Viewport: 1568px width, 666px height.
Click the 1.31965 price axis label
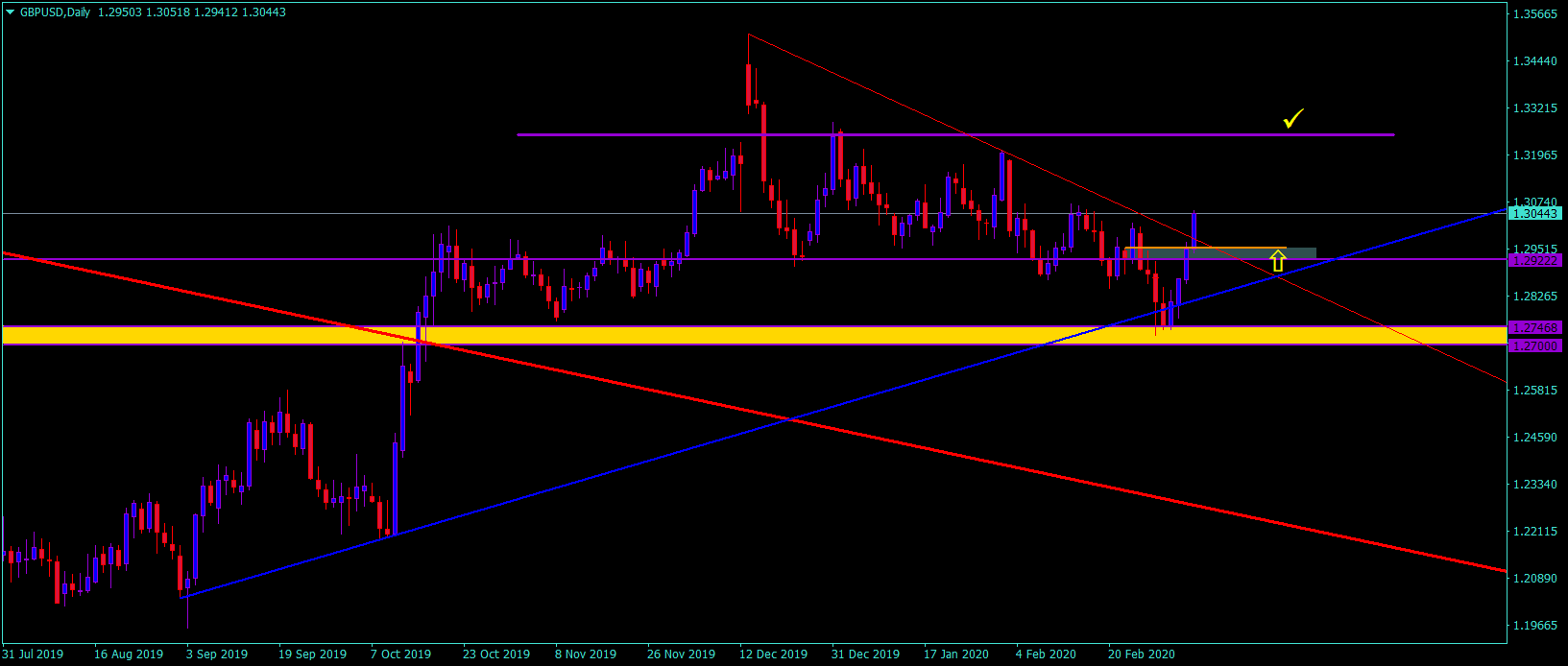[1535, 155]
